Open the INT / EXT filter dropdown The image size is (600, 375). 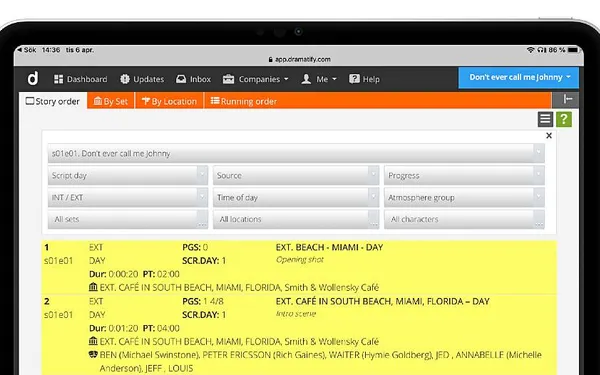point(128,197)
